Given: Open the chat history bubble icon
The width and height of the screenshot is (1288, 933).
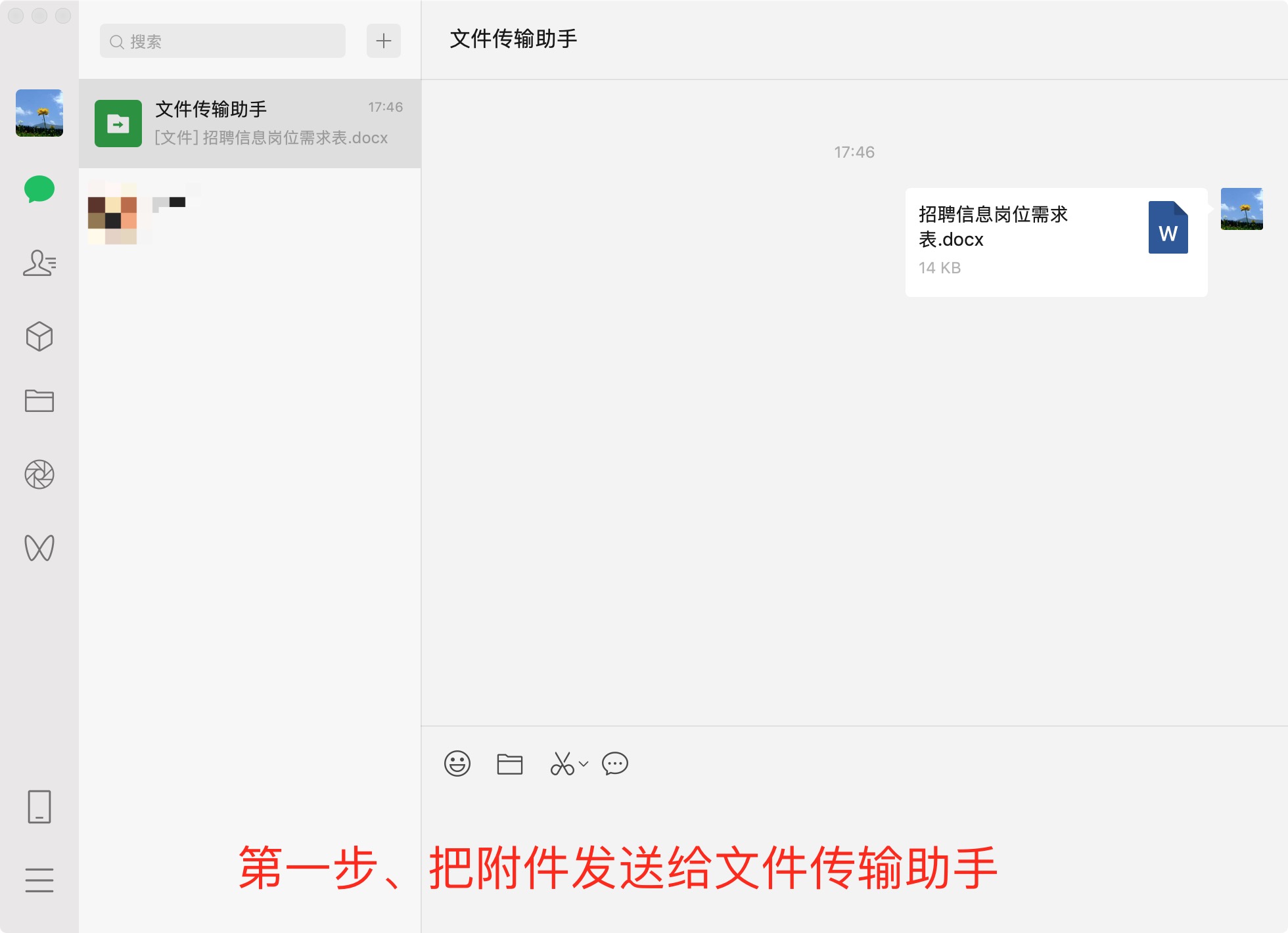Looking at the screenshot, I should pyautogui.click(x=615, y=763).
